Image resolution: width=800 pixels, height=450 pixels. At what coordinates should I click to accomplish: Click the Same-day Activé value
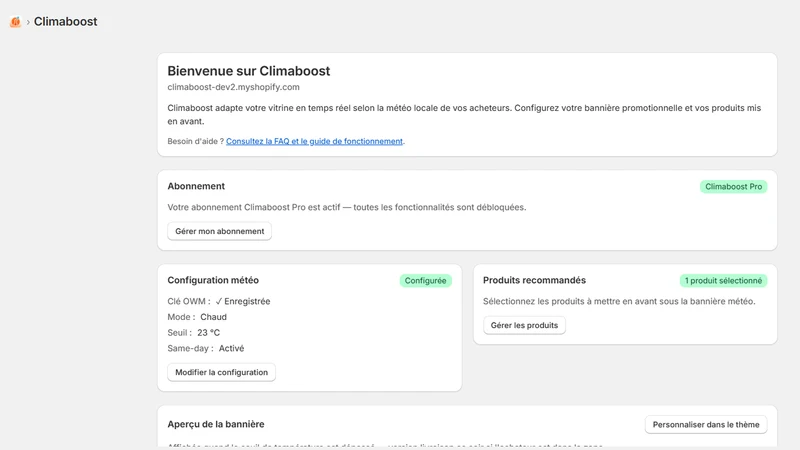pos(231,348)
